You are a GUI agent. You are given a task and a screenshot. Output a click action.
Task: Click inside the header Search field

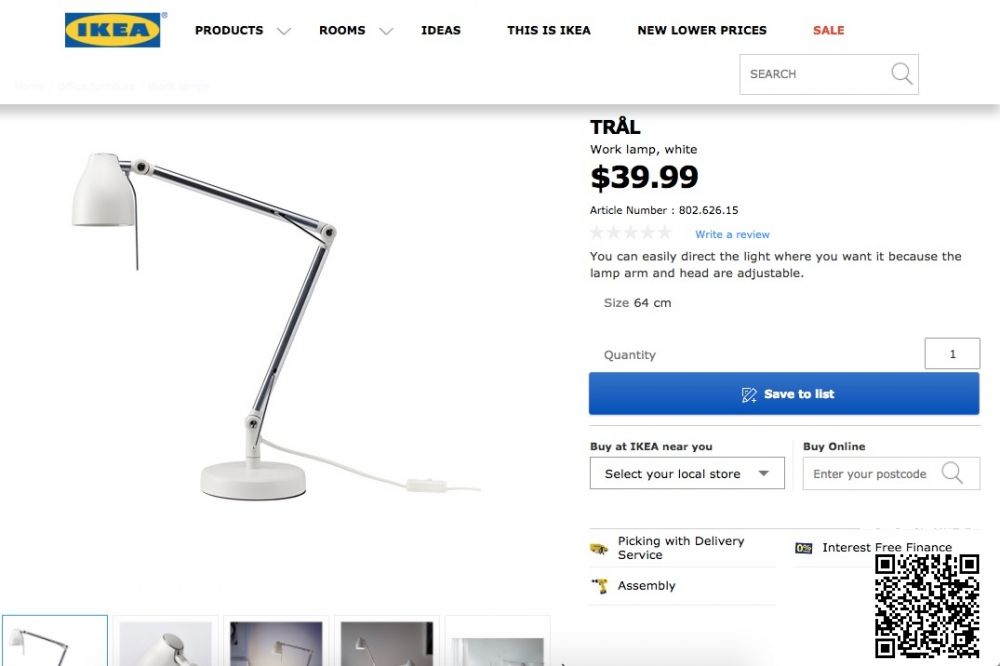pyautogui.click(x=812, y=74)
